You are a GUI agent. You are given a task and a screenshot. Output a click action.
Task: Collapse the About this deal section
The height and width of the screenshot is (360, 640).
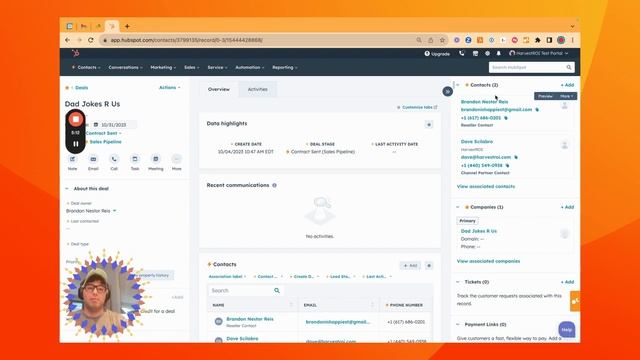[x=67, y=189]
